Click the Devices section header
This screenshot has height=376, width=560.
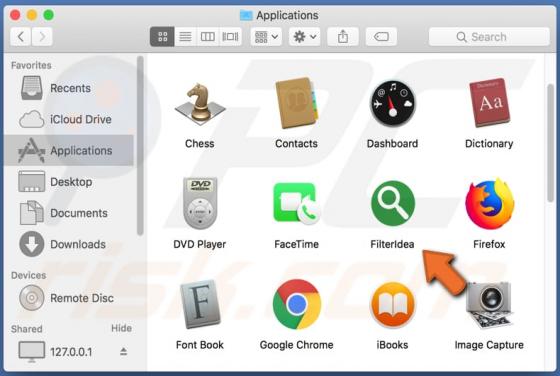pyautogui.click(x=29, y=275)
